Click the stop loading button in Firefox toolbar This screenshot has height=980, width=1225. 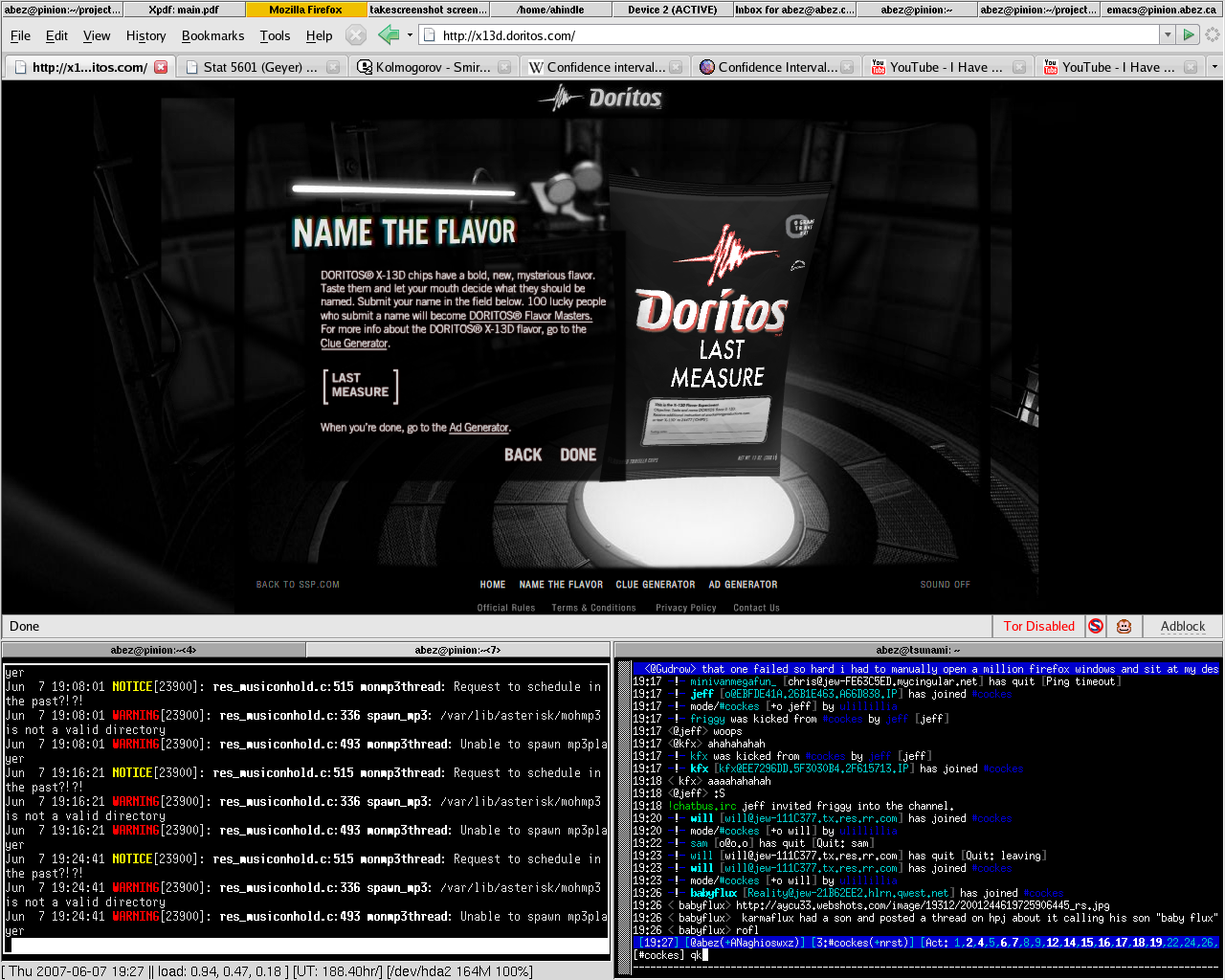pyautogui.click(x=356, y=35)
